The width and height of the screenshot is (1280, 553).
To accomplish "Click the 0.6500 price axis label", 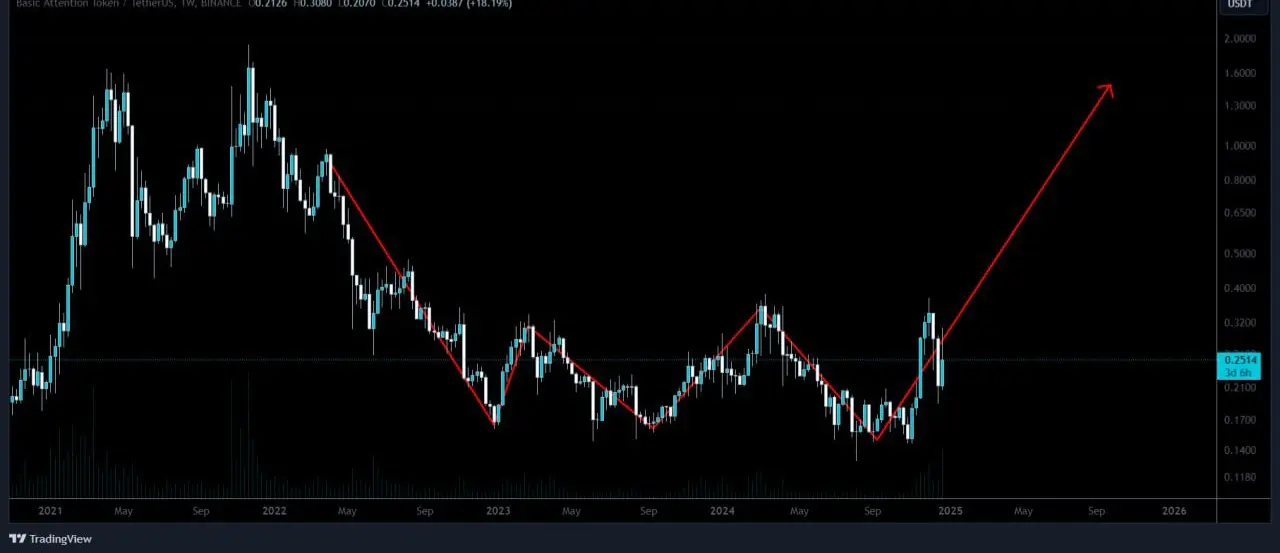I will 1239,213.
